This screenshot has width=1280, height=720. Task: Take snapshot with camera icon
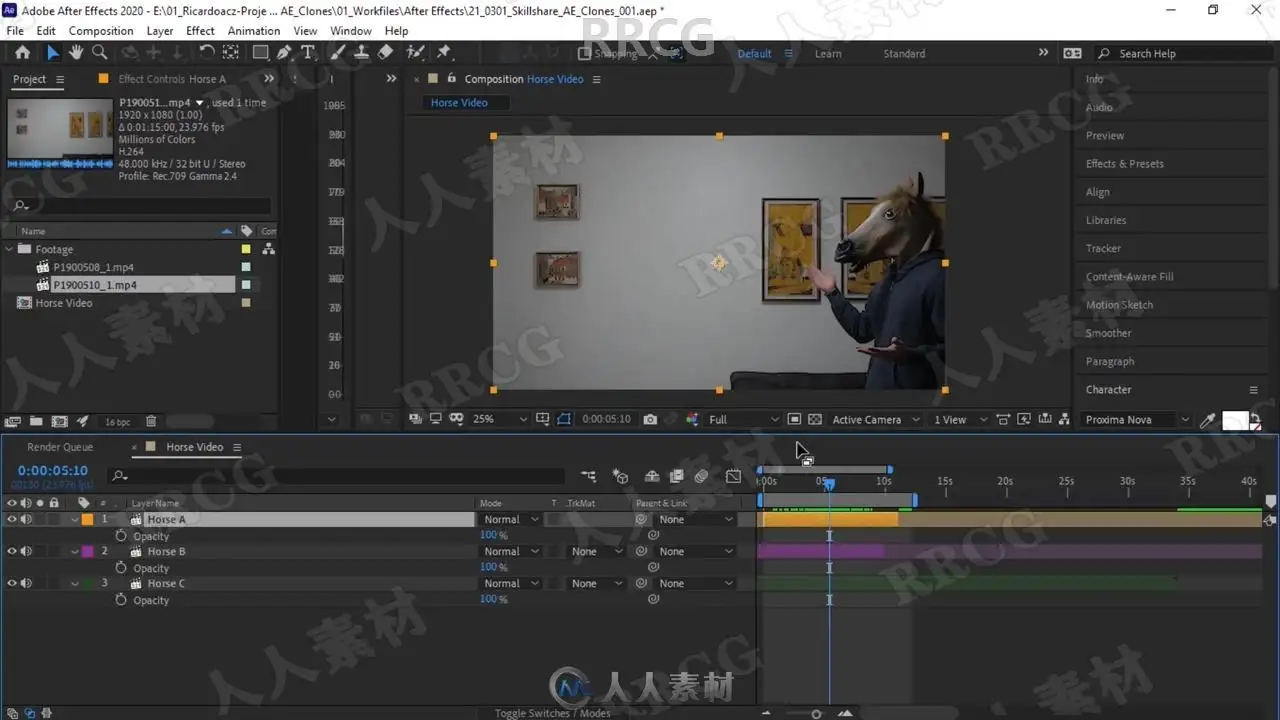651,419
